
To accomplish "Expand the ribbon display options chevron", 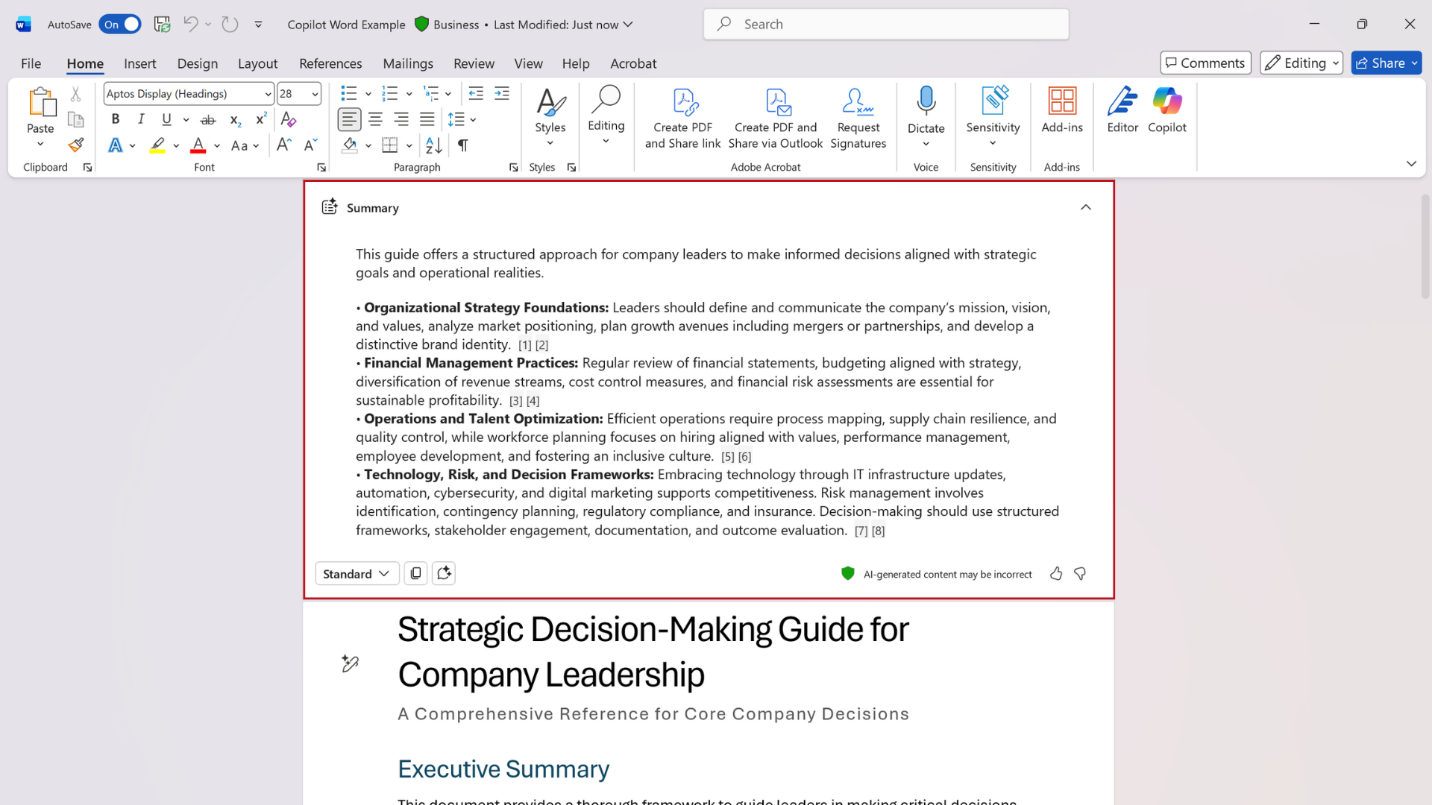I will pyautogui.click(x=1411, y=163).
